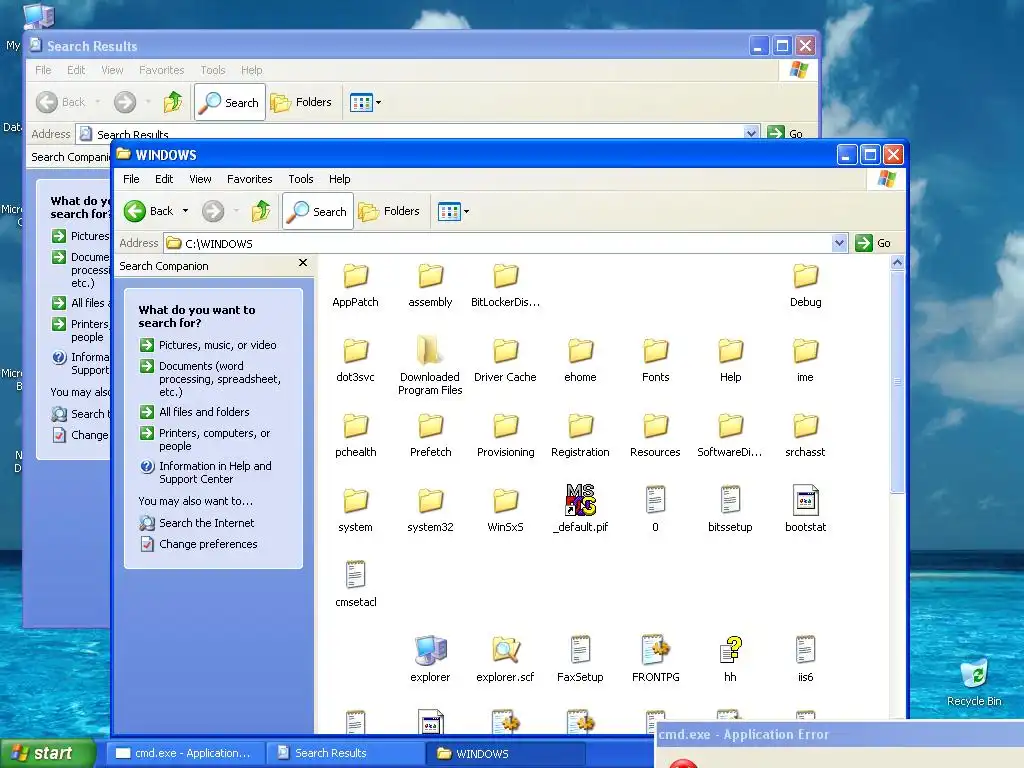Select the file named 0

[656, 510]
